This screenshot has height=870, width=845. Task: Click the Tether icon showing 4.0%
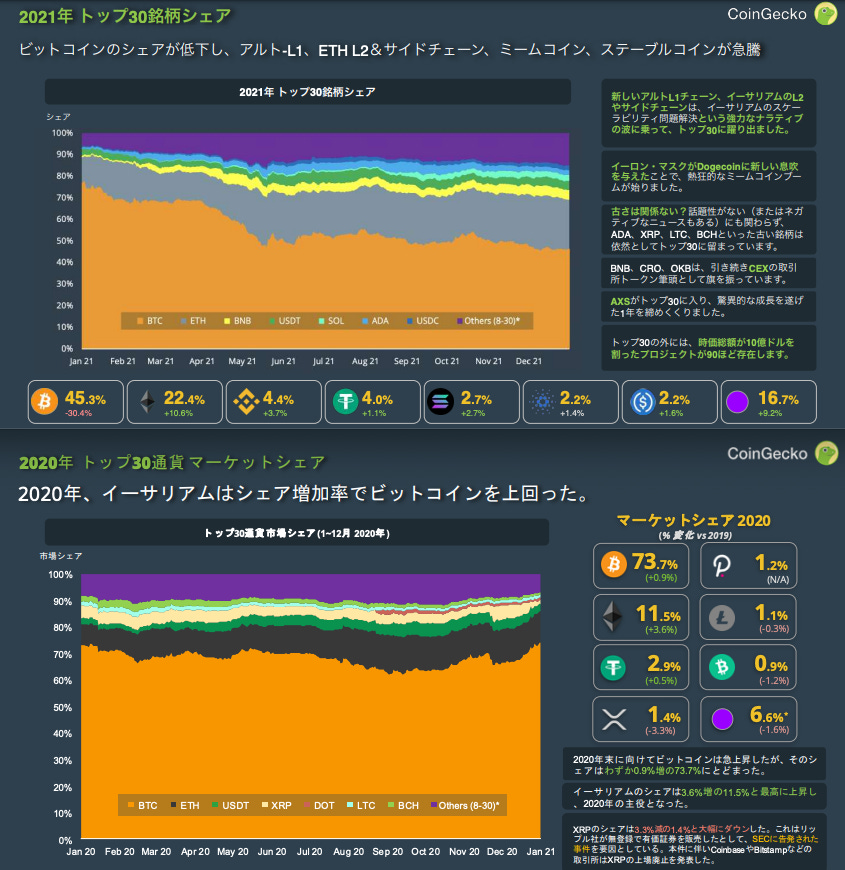tap(345, 402)
